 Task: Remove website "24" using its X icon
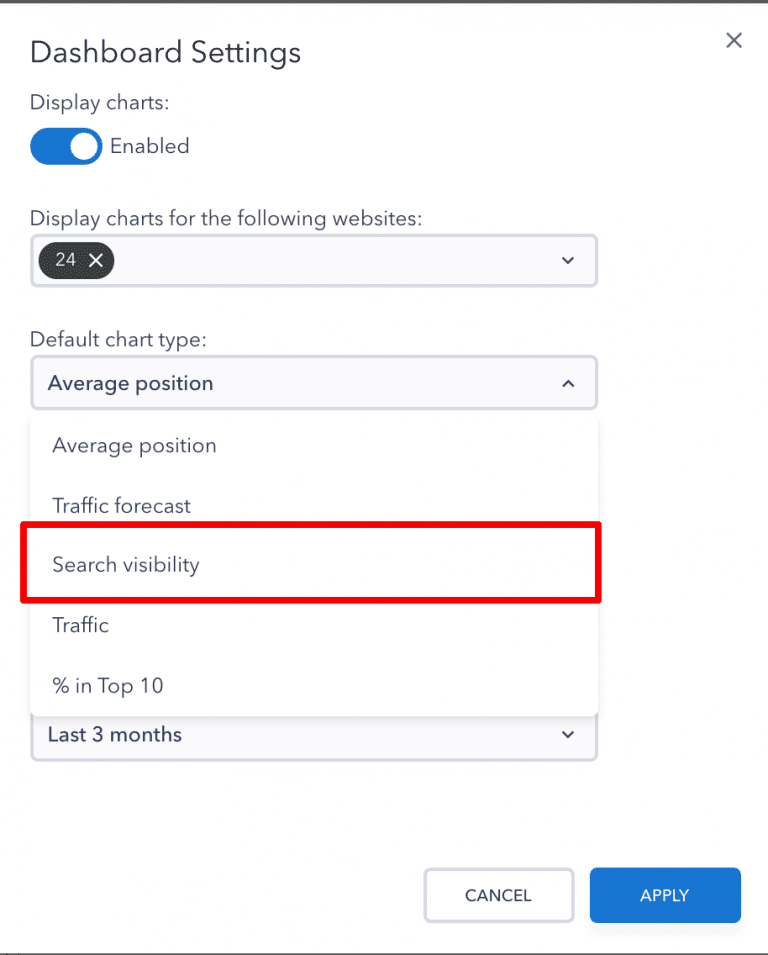click(x=95, y=260)
